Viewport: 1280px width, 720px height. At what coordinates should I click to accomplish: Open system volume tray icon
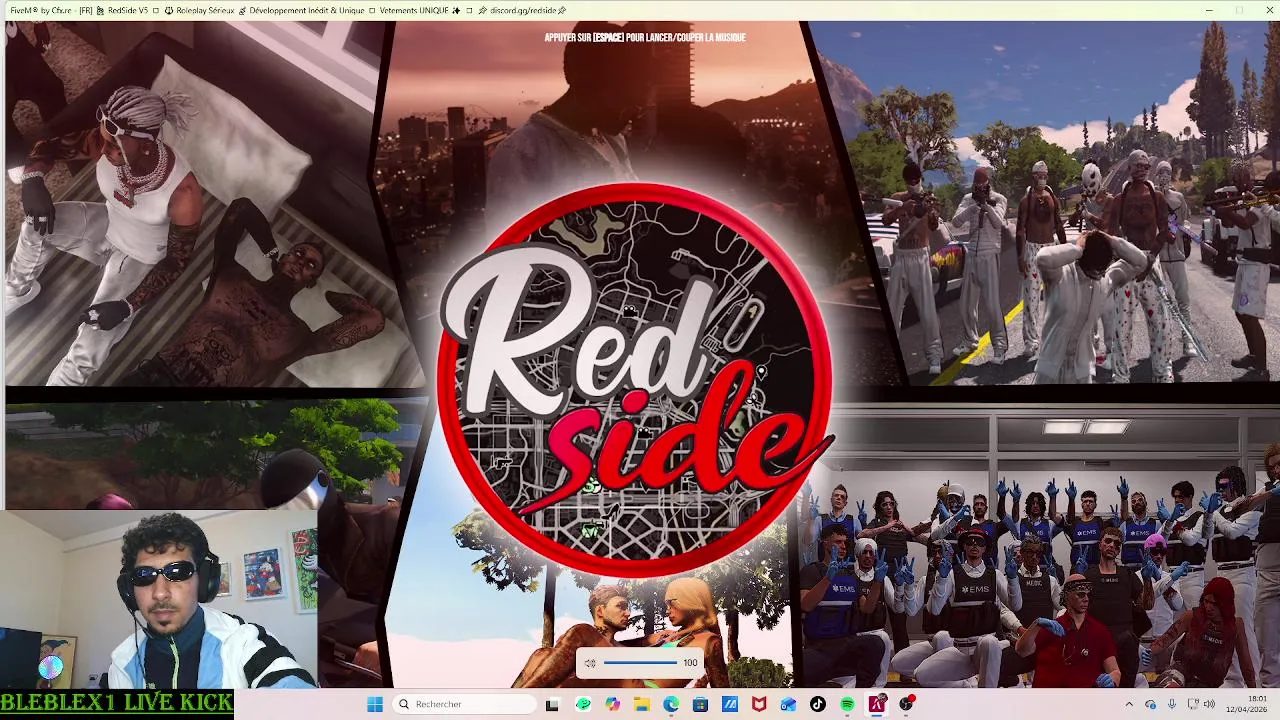click(x=1209, y=704)
